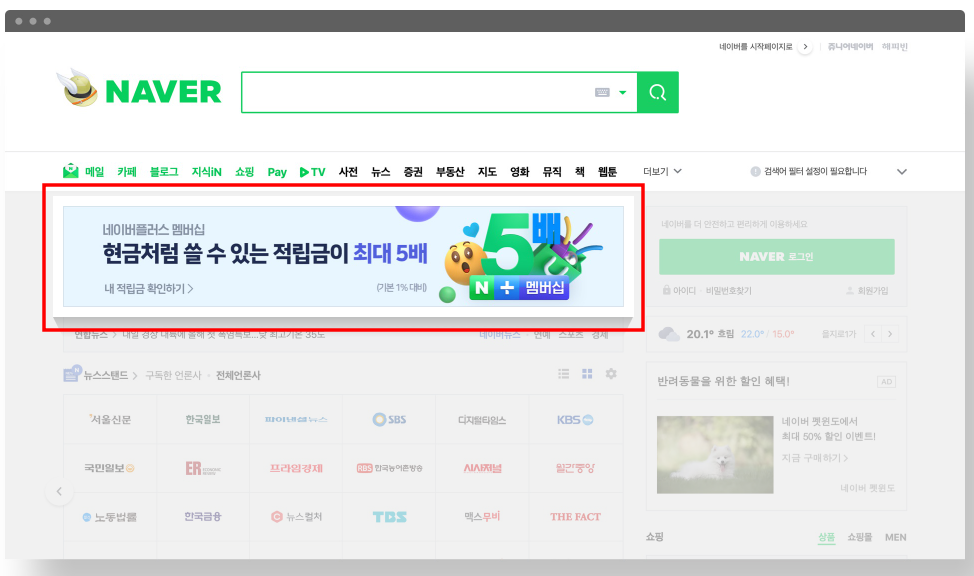The height and width of the screenshot is (576, 974).
Task: Open 국민일보 publisher tile
Action: point(110,468)
